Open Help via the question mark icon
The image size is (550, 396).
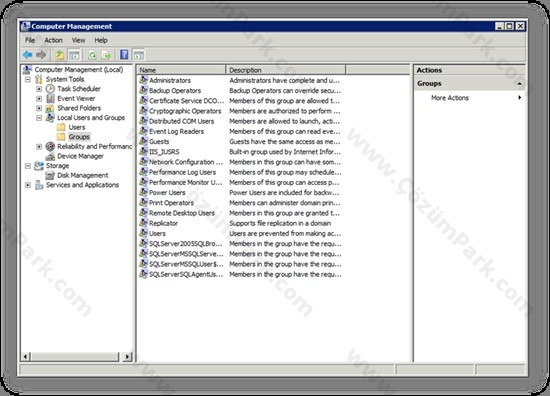(x=124, y=55)
